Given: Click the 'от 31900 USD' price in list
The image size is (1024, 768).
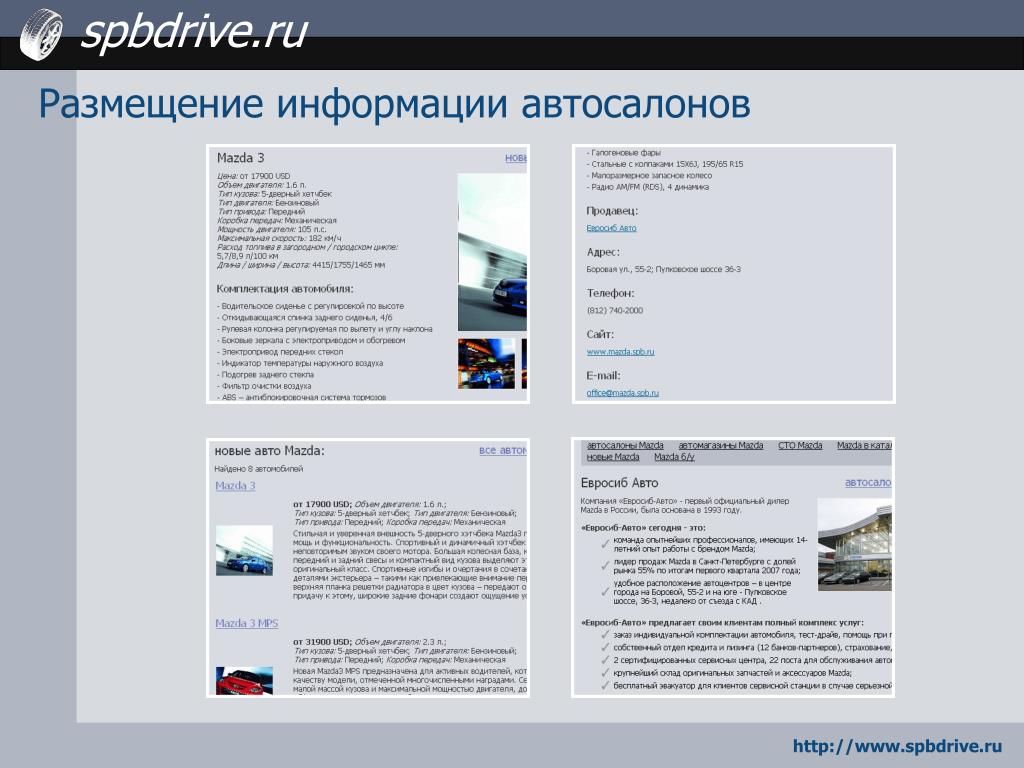Looking at the screenshot, I should 322,642.
